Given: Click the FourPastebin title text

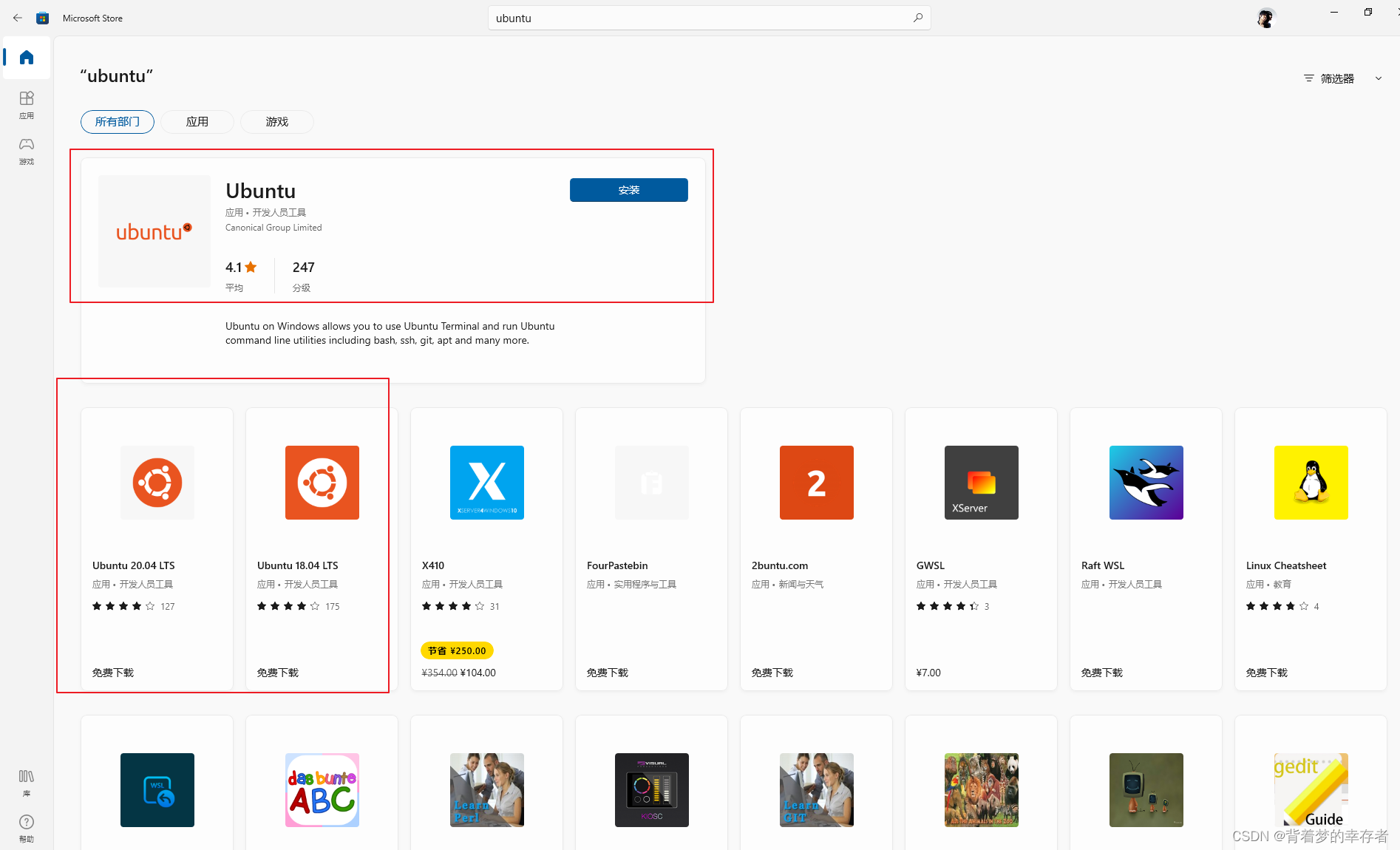Looking at the screenshot, I should 617,565.
